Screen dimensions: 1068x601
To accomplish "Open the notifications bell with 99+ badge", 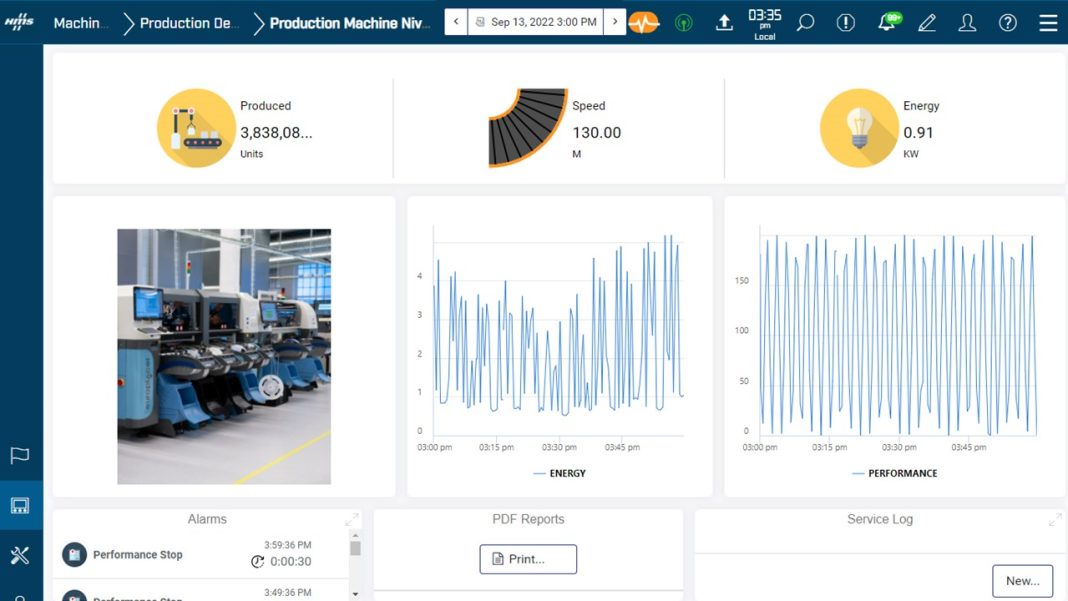I will coord(886,22).
